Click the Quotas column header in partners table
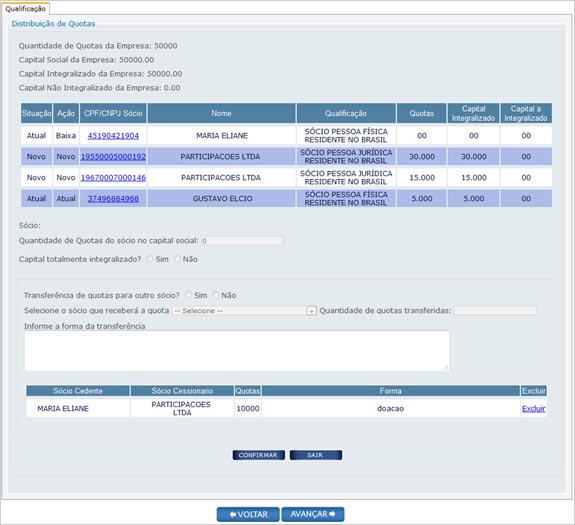The width and height of the screenshot is (575, 525). tap(422, 113)
